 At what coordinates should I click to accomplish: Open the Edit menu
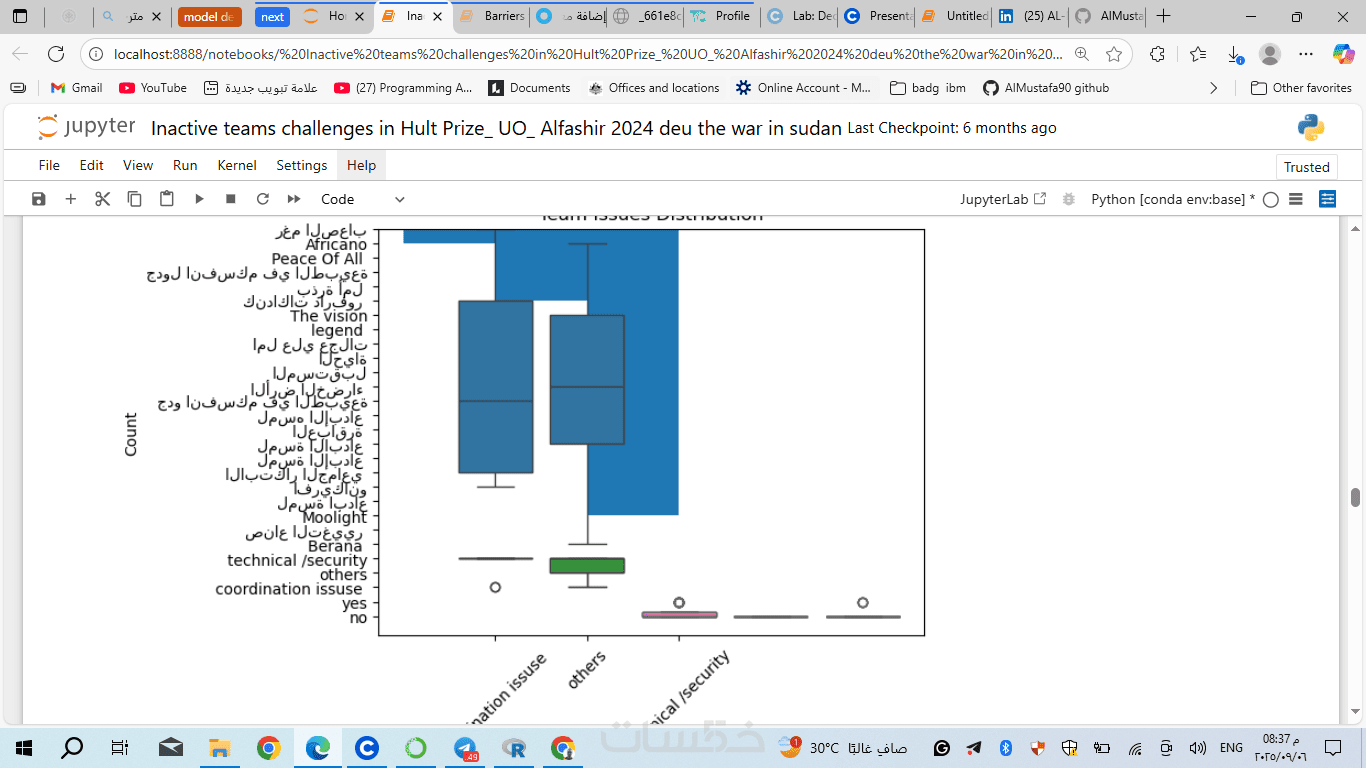91,165
